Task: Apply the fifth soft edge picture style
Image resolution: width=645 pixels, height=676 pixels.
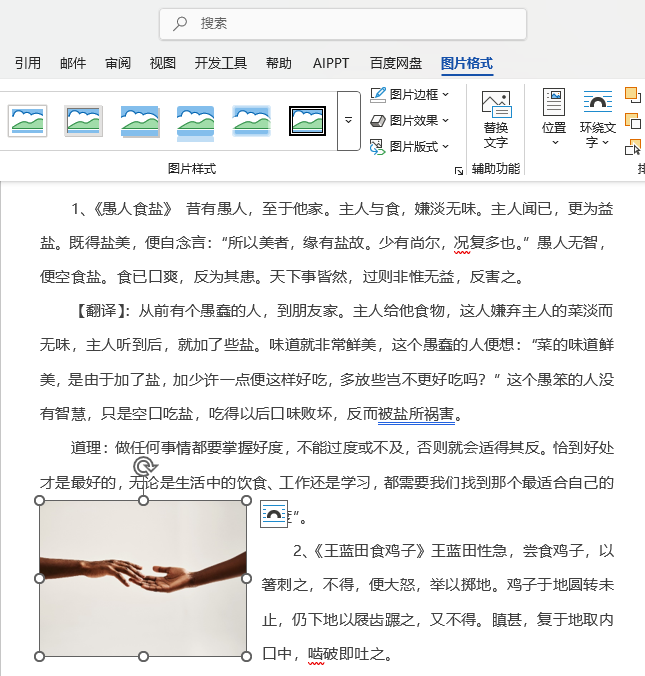Action: [251, 121]
